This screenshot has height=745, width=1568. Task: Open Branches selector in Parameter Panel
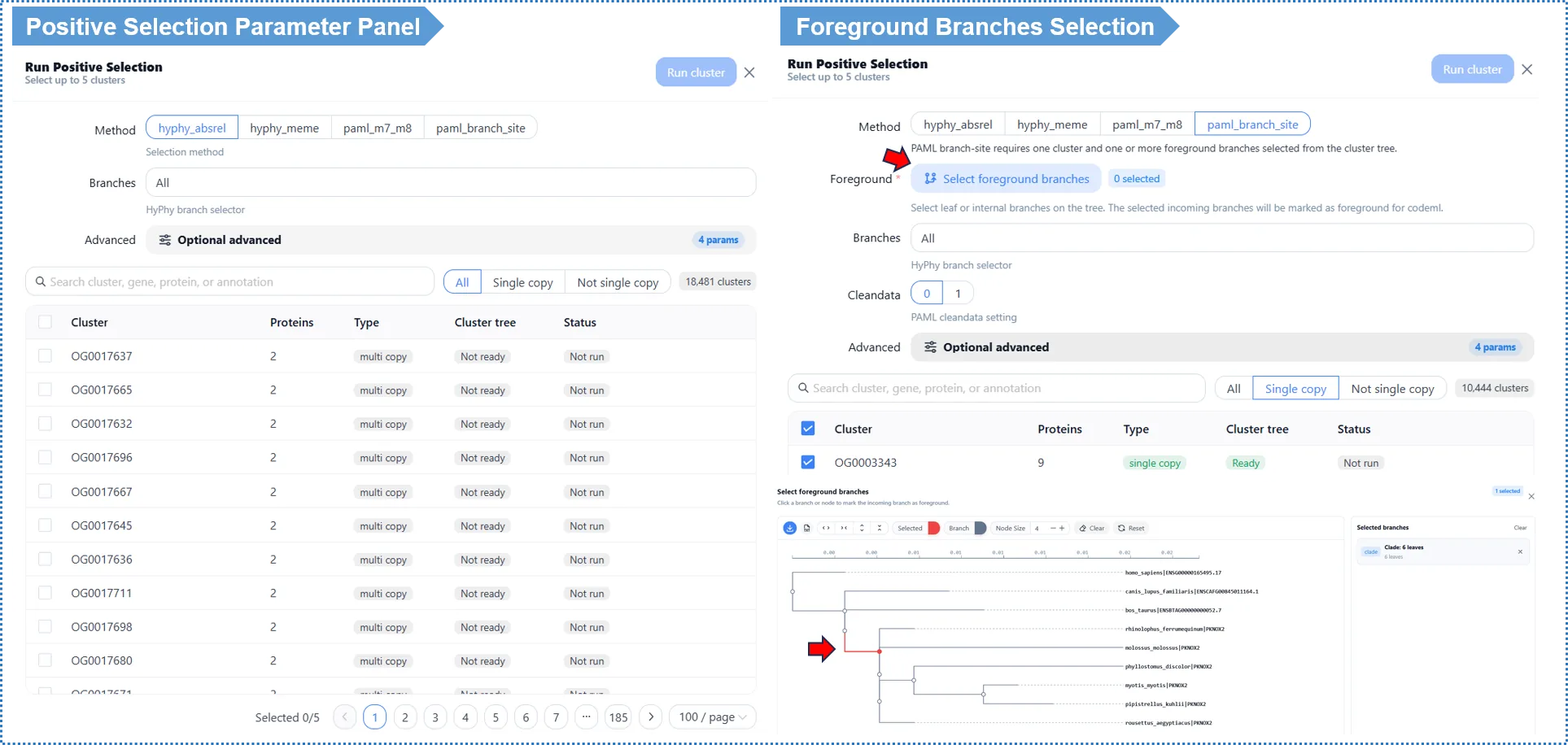[451, 182]
